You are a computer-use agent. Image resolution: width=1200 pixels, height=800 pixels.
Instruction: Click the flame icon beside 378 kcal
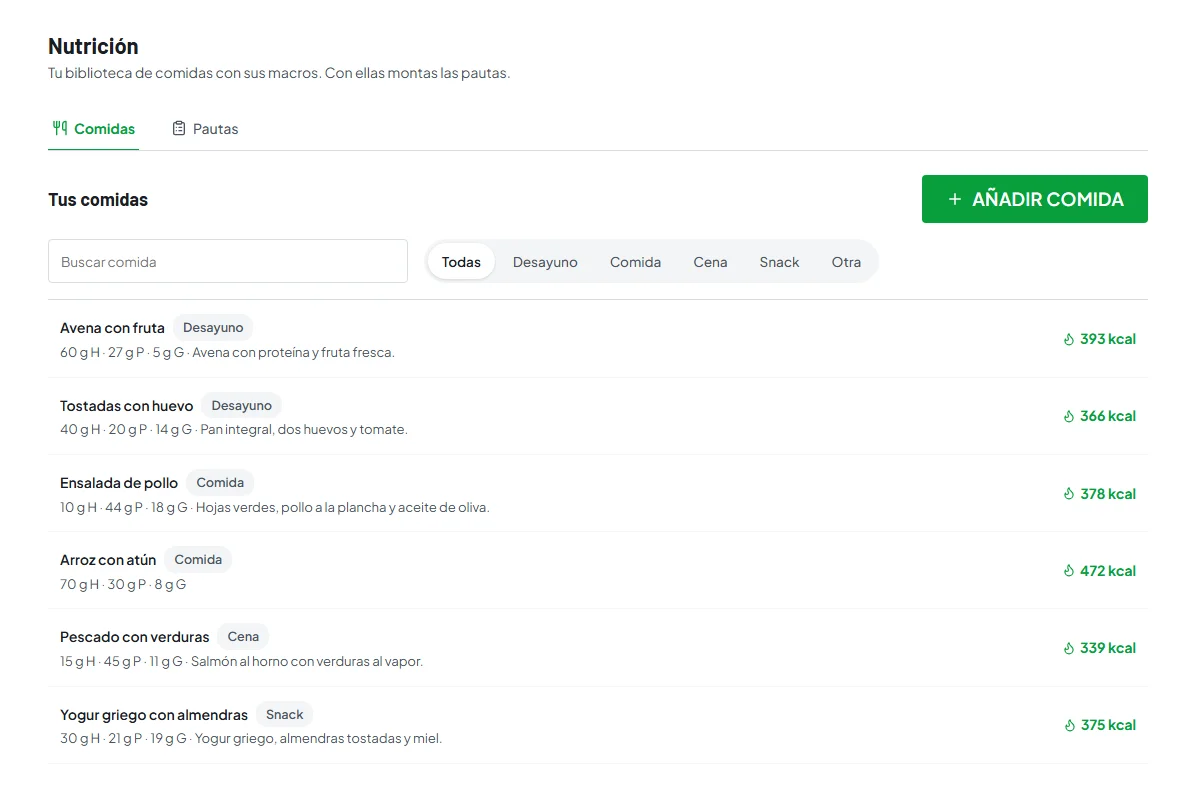1068,494
